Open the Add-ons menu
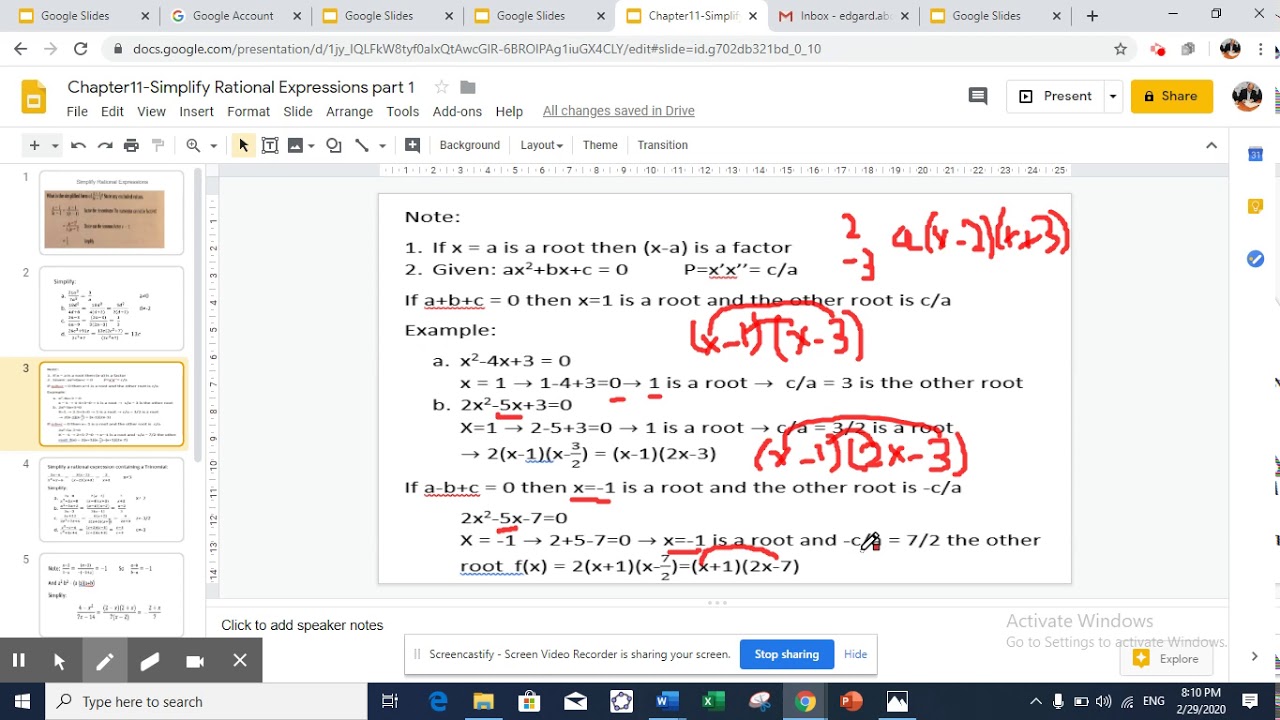This screenshot has width=1280, height=720. pos(457,111)
